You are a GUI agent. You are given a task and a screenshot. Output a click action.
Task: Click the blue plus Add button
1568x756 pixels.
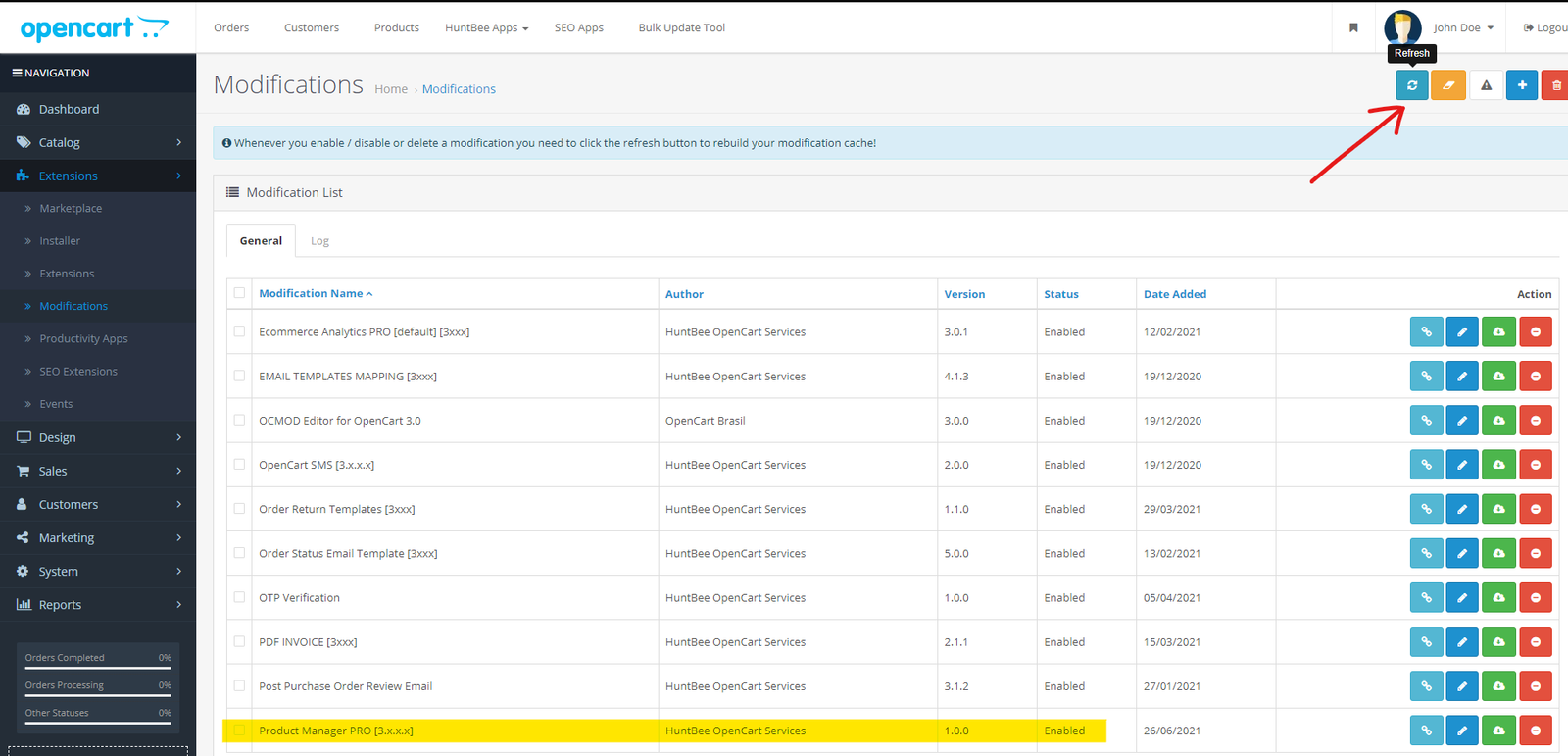[x=1522, y=85]
